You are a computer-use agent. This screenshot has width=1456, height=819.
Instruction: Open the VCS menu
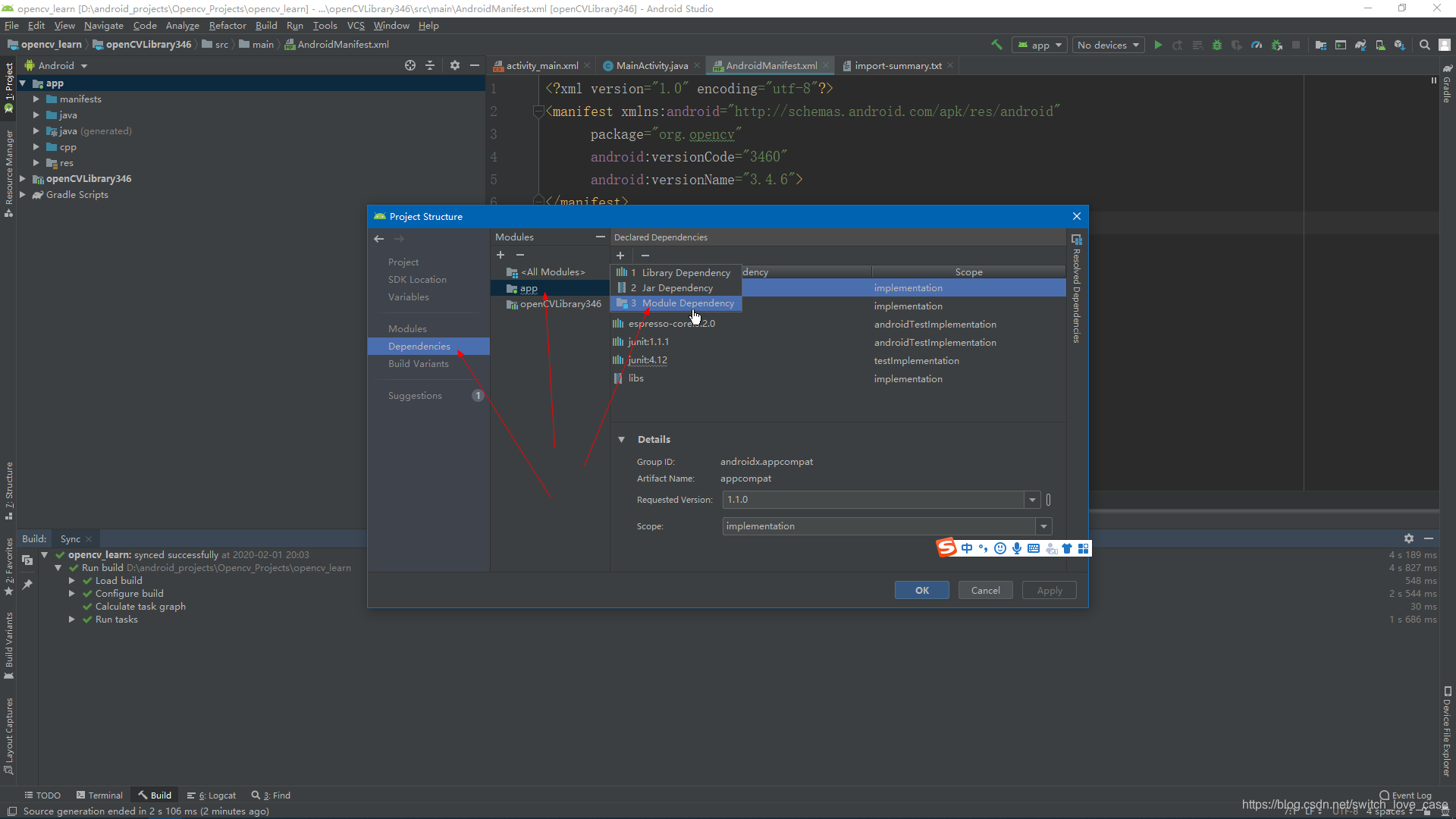coord(356,25)
